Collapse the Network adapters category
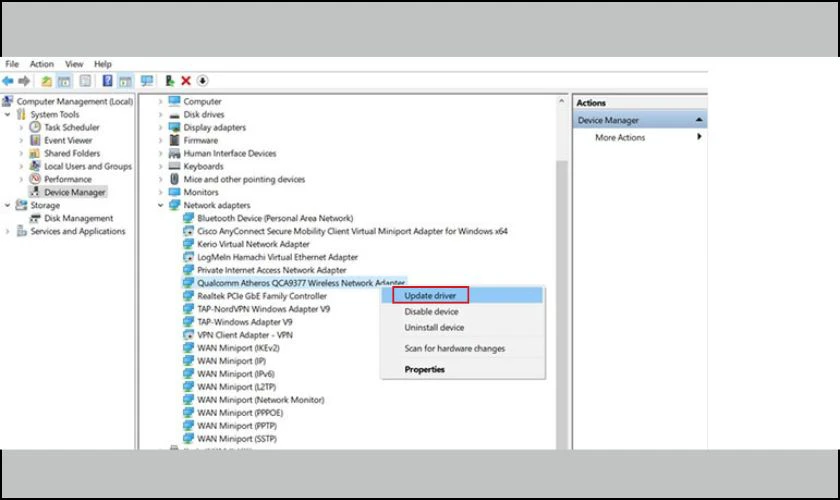Viewport: 840px width, 500px height. [x=161, y=205]
